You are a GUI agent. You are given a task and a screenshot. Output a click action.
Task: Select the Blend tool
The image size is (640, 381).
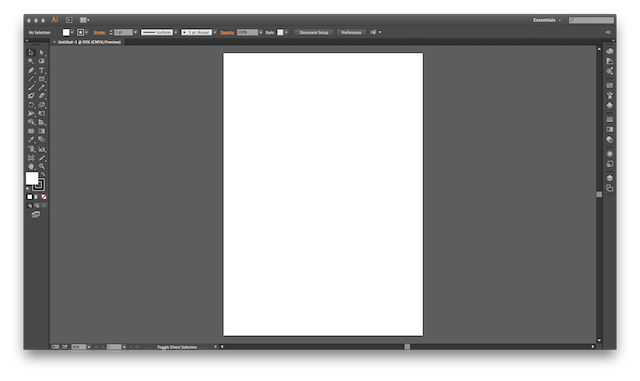click(x=42, y=140)
